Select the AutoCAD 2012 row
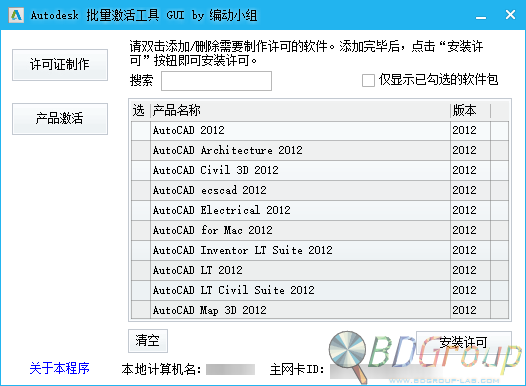526x386 pixels. 320,130
